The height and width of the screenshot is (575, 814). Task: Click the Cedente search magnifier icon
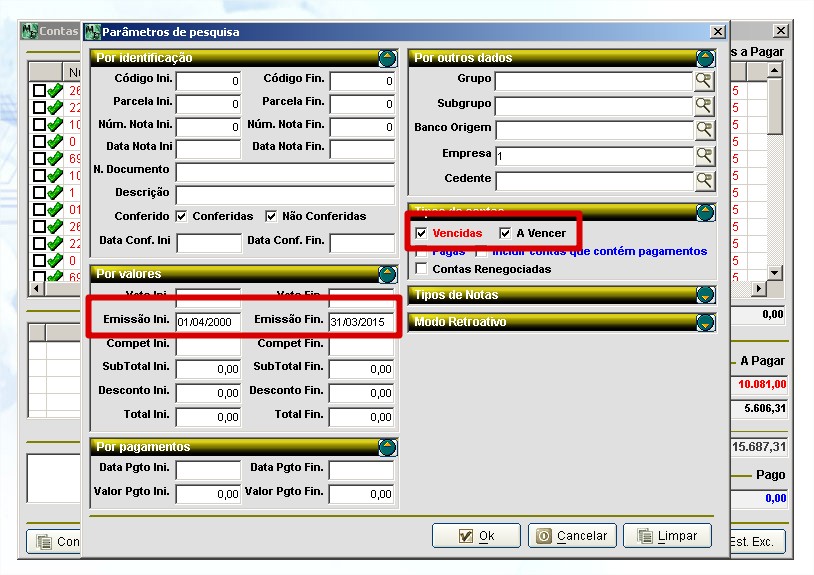coord(705,180)
